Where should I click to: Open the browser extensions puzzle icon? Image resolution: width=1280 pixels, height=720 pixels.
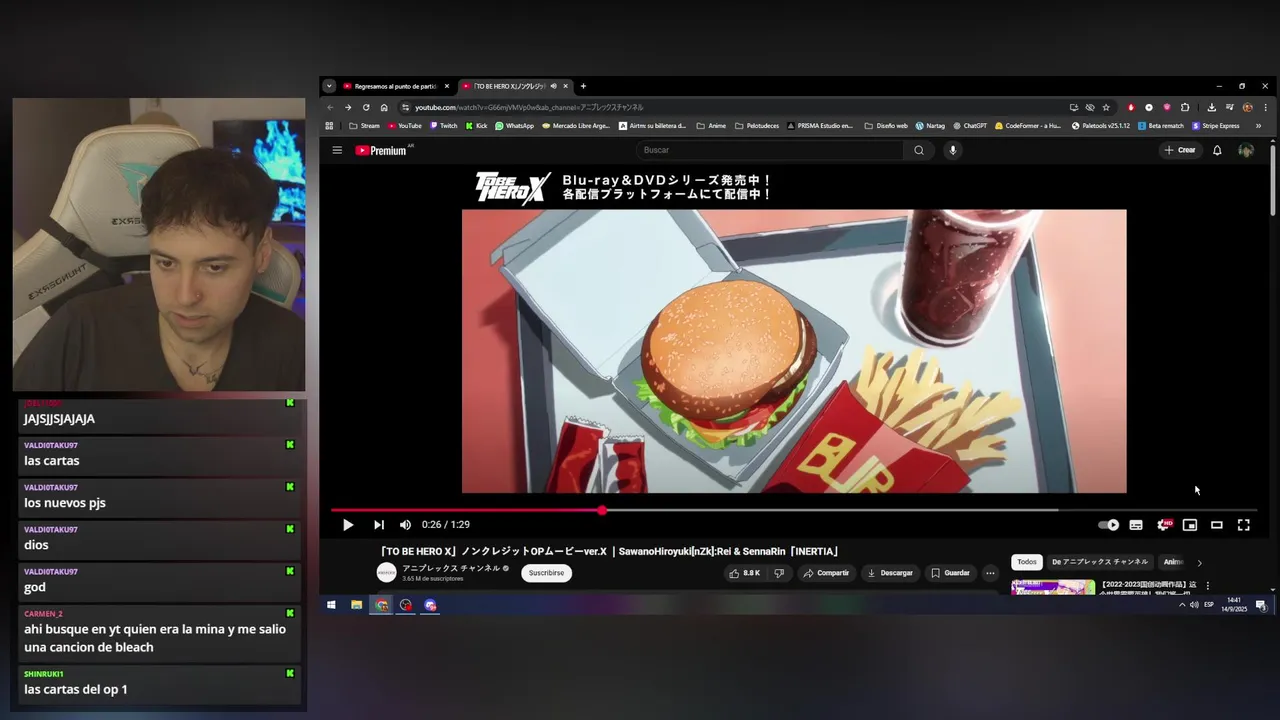click(1185, 107)
